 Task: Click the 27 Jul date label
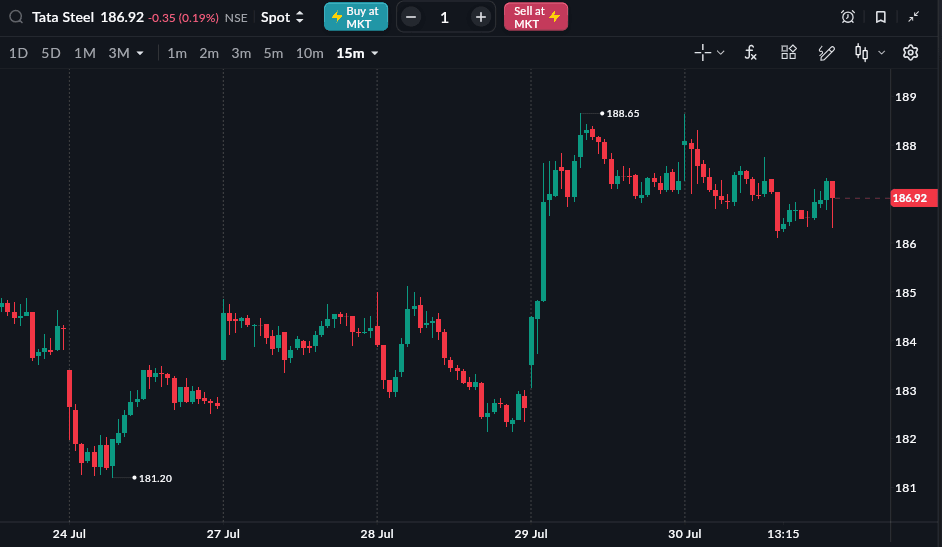pos(223,534)
